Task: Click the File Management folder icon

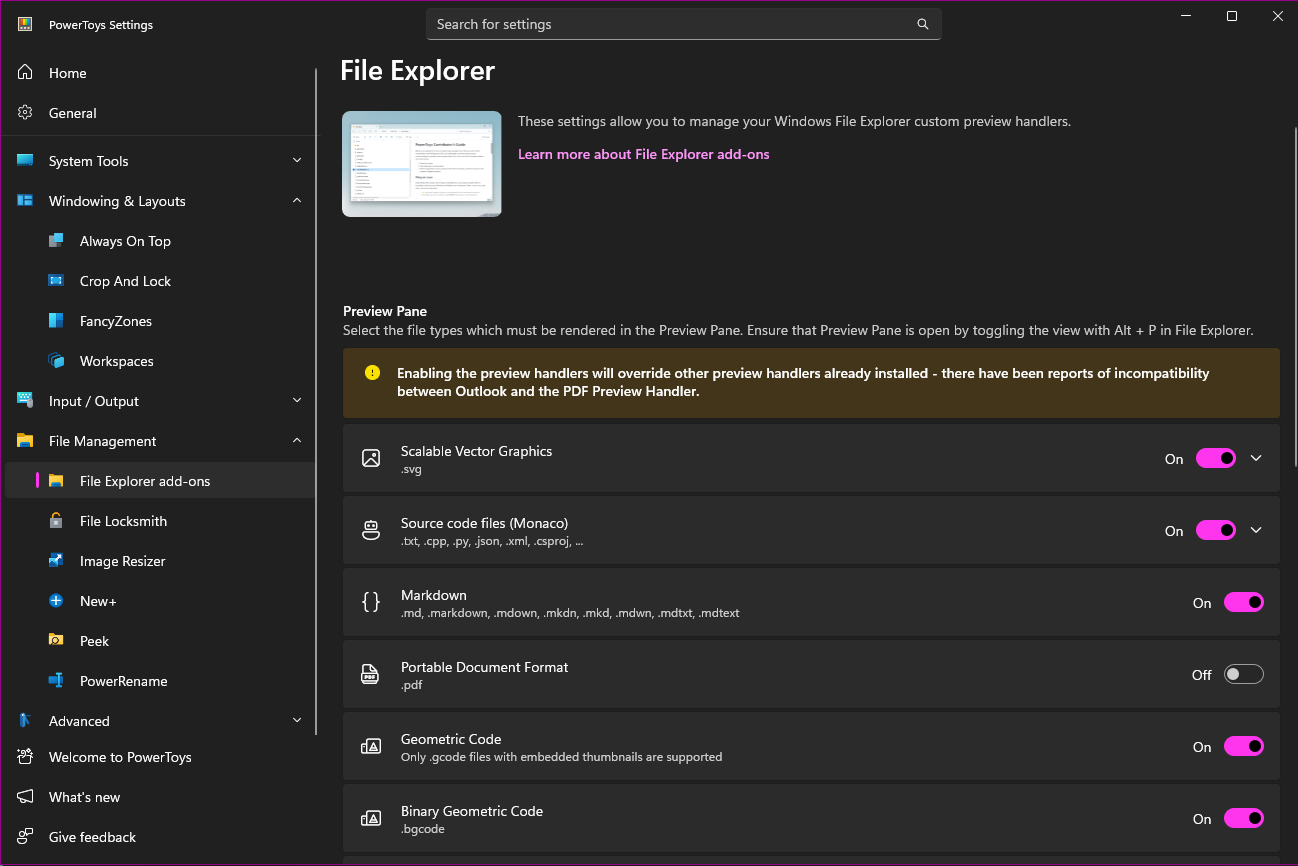Action: coord(26,441)
